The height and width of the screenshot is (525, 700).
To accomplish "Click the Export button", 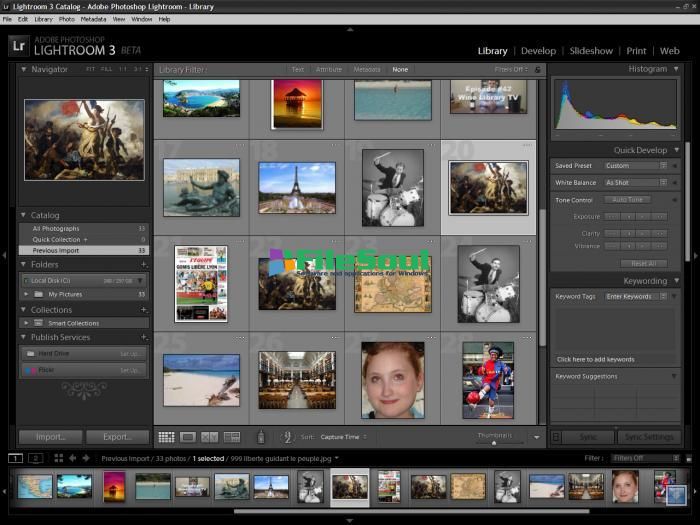I will pyautogui.click(x=117, y=437).
